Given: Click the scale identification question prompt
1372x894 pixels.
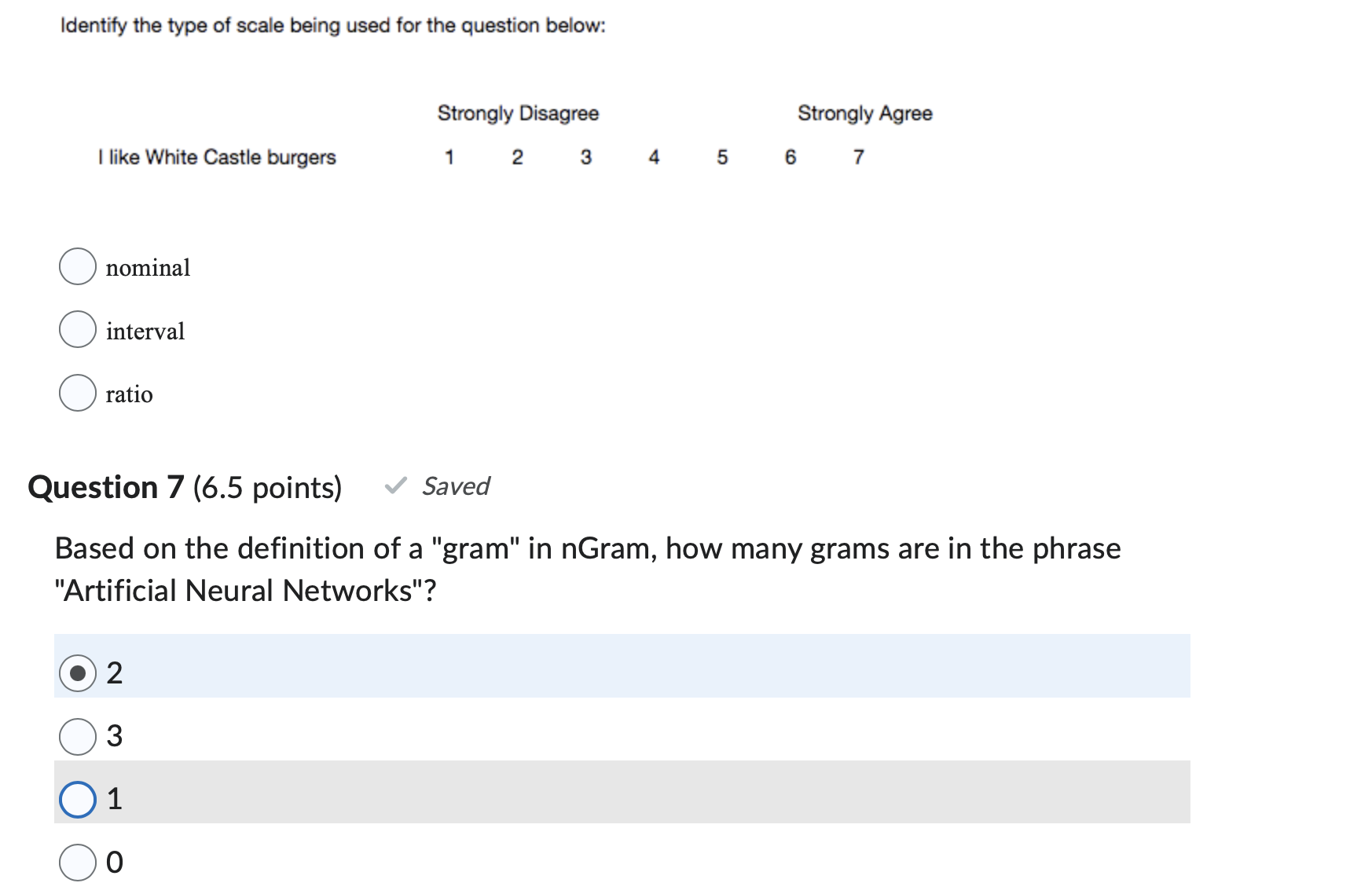Looking at the screenshot, I should pos(332,24).
